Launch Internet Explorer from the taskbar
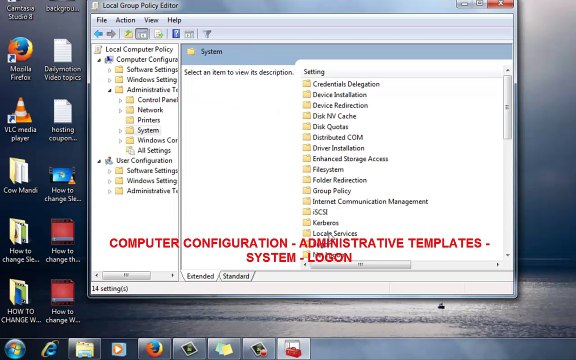Viewport: 576px width, 360px height. coord(50,349)
